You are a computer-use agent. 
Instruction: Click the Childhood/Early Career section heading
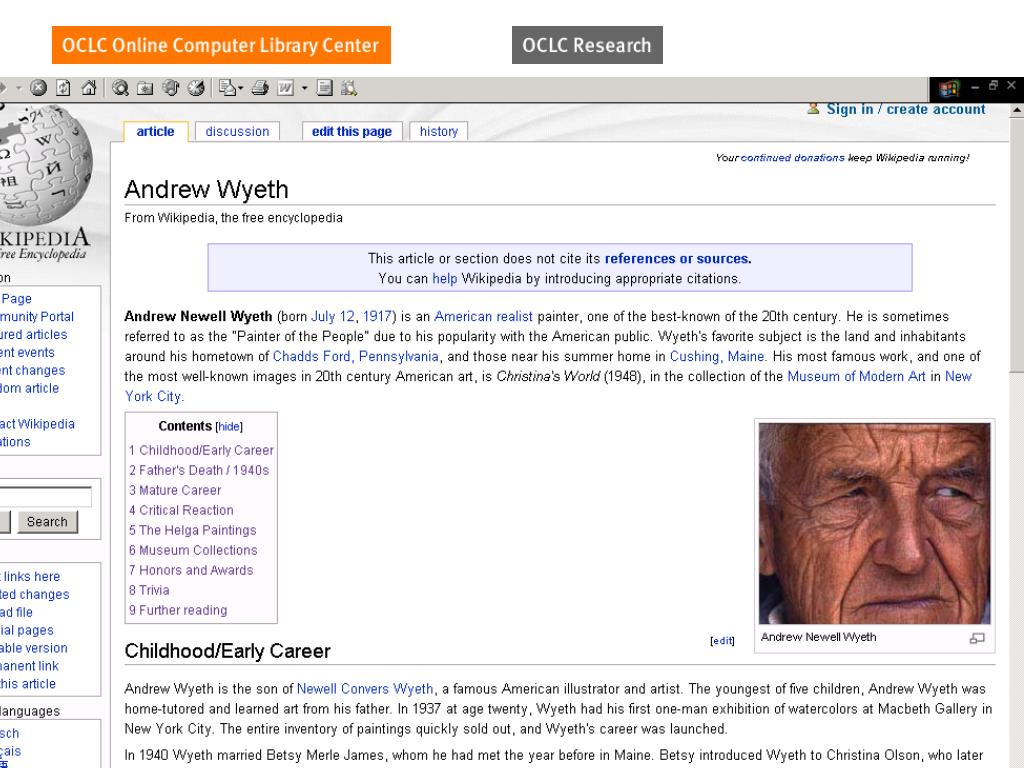tap(227, 651)
